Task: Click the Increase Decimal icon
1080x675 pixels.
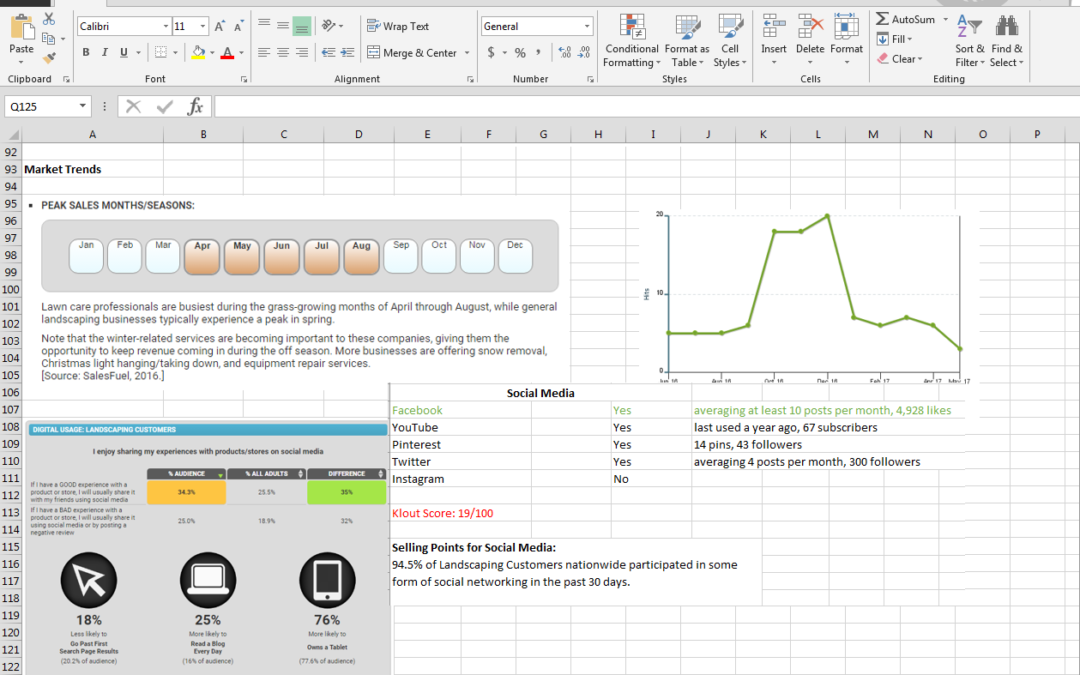Action: click(565, 53)
